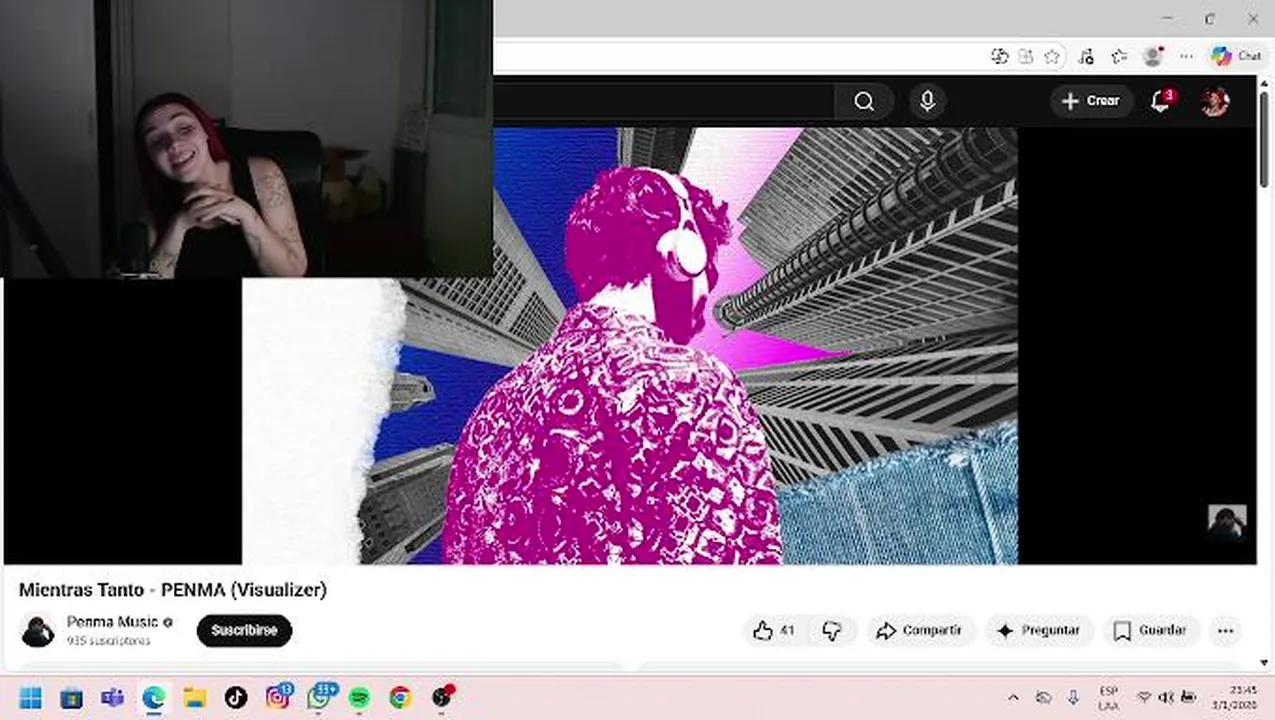
Task: Open the Windows Start menu
Action: (x=30, y=697)
